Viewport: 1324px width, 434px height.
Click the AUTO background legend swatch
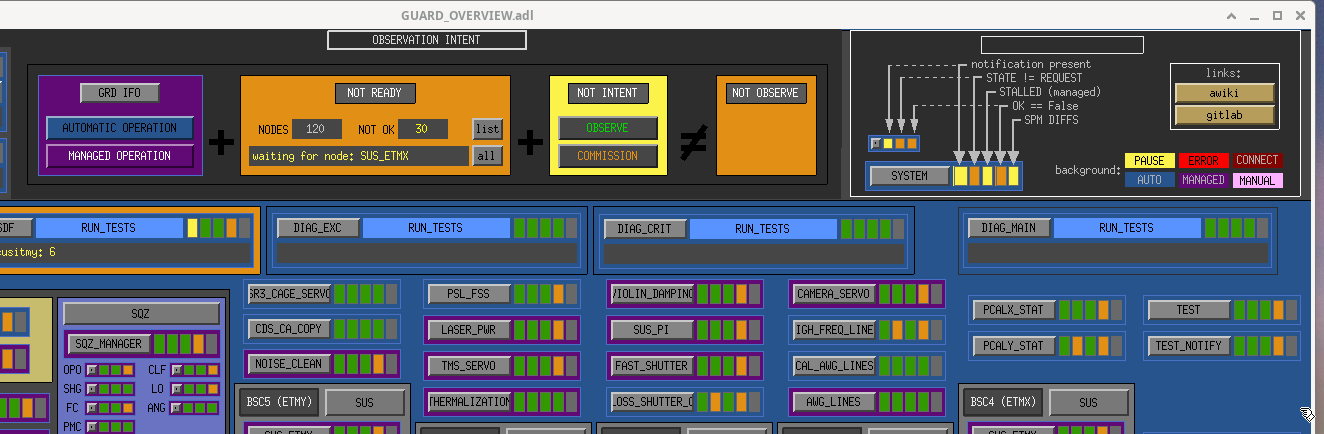[x=1149, y=180]
